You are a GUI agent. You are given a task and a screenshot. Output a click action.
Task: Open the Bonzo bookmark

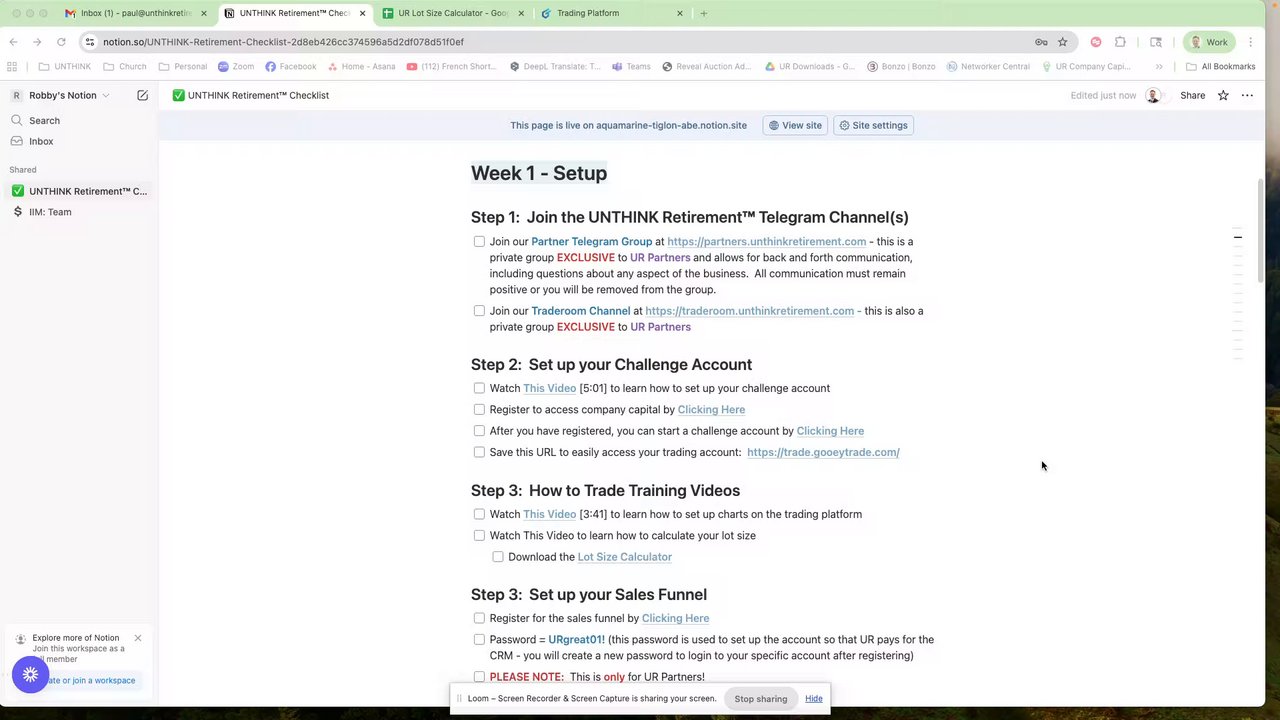point(901,67)
